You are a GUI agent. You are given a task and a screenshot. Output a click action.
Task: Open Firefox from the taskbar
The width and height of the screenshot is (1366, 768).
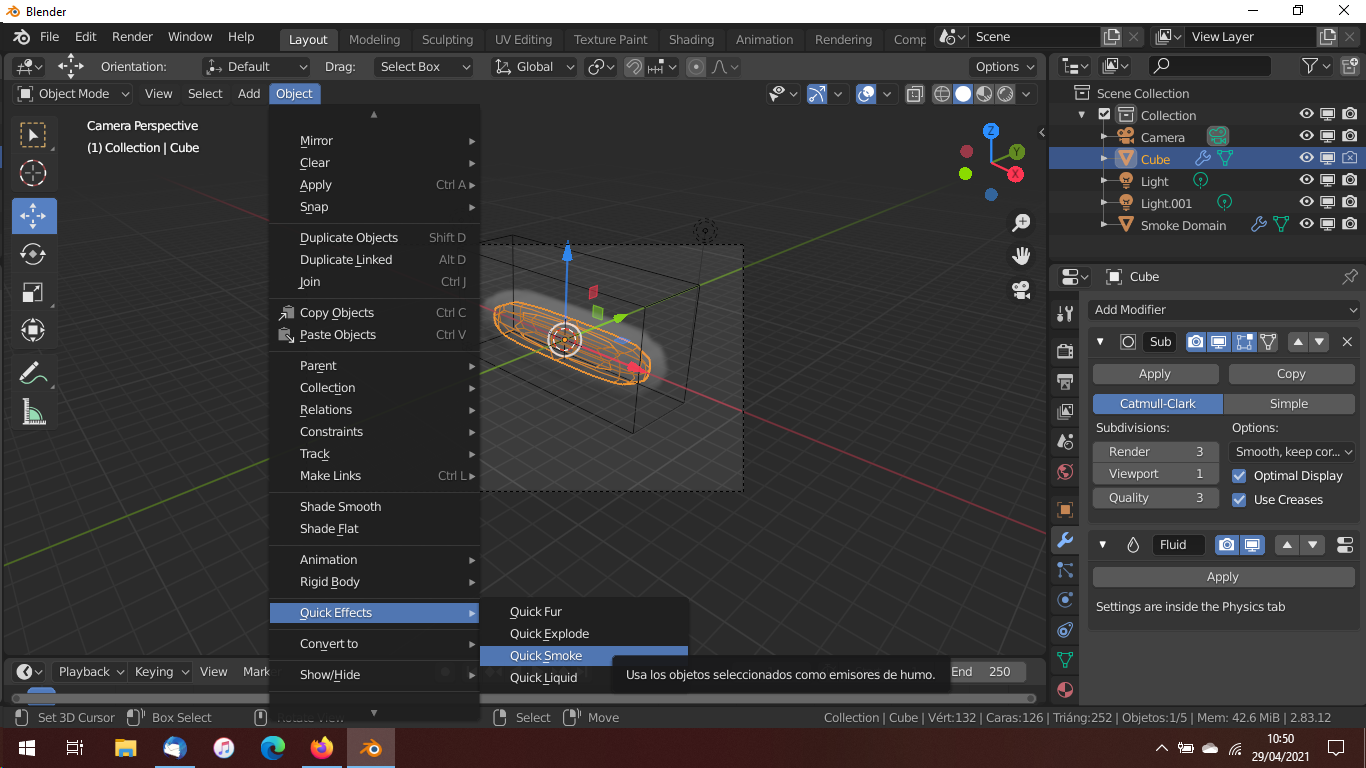322,748
